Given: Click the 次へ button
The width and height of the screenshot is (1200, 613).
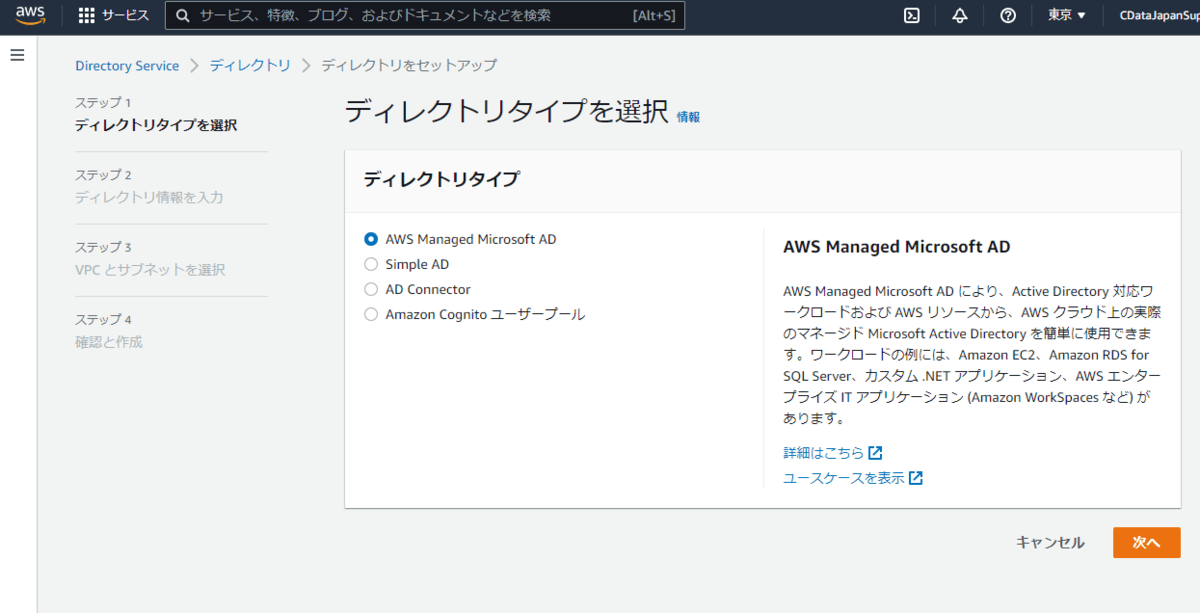Looking at the screenshot, I should click(x=1146, y=542).
